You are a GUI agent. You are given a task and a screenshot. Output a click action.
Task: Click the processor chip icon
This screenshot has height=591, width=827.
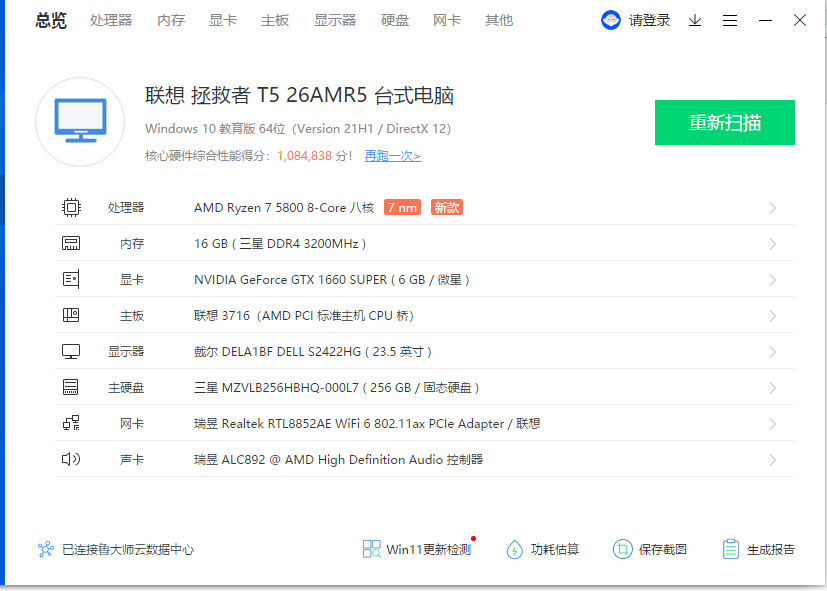coord(71,207)
